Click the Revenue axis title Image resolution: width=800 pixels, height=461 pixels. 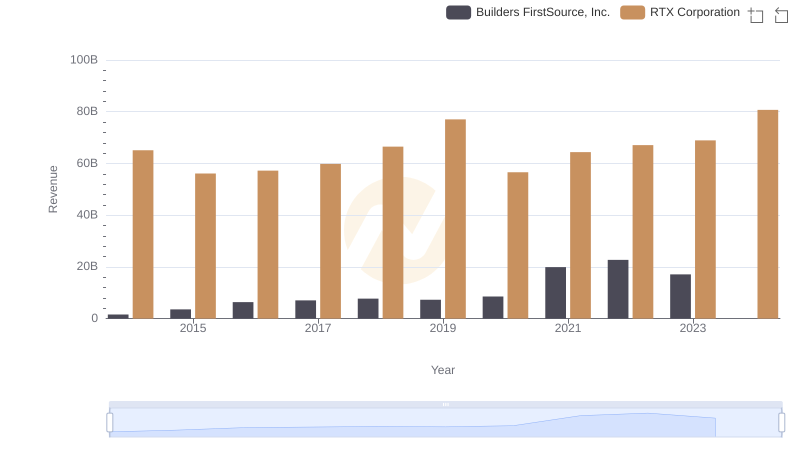53,189
